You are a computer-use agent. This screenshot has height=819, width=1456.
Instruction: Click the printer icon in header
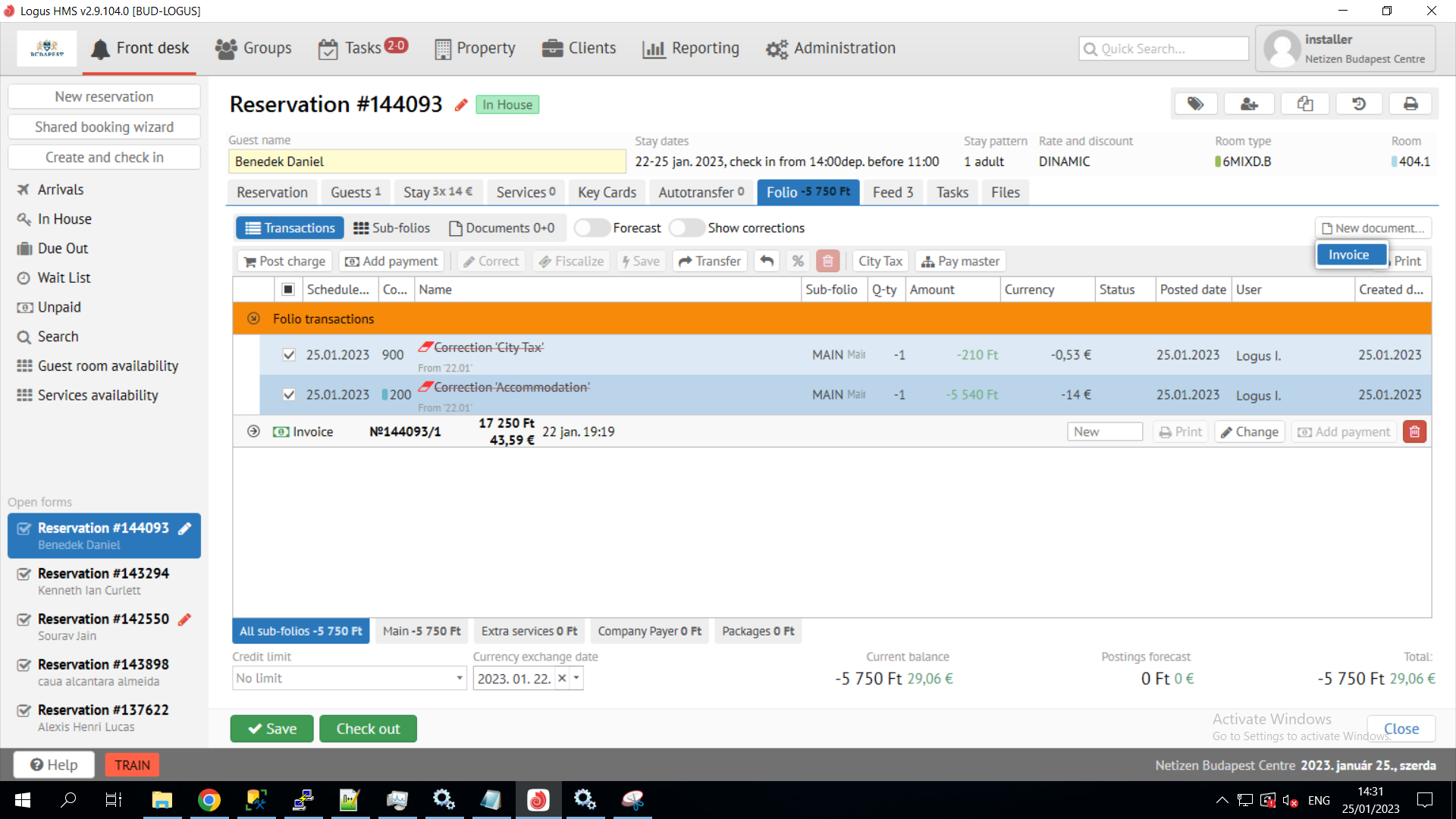tap(1410, 104)
